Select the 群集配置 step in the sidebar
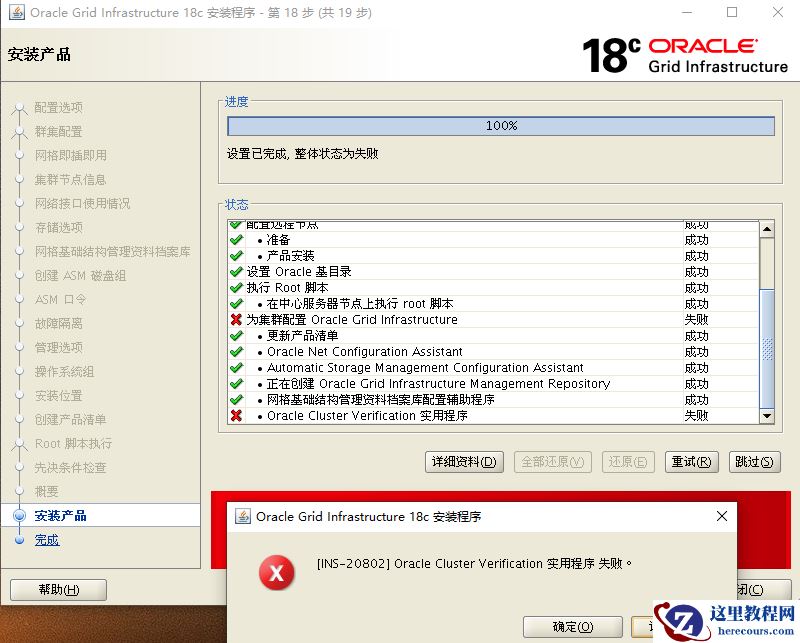800x643 pixels. tap(58, 132)
